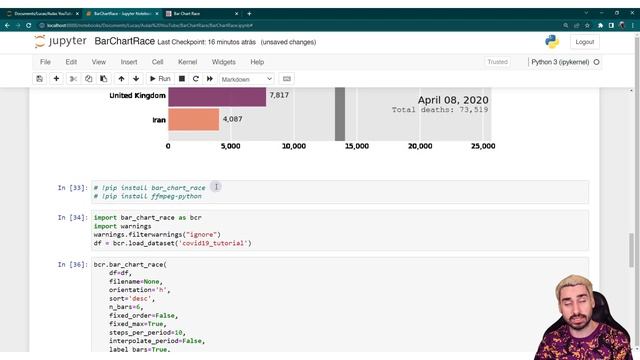Click the In [34] cell prompt
Image resolution: width=640 pixels, height=360 pixels.
pyautogui.click(x=72, y=218)
